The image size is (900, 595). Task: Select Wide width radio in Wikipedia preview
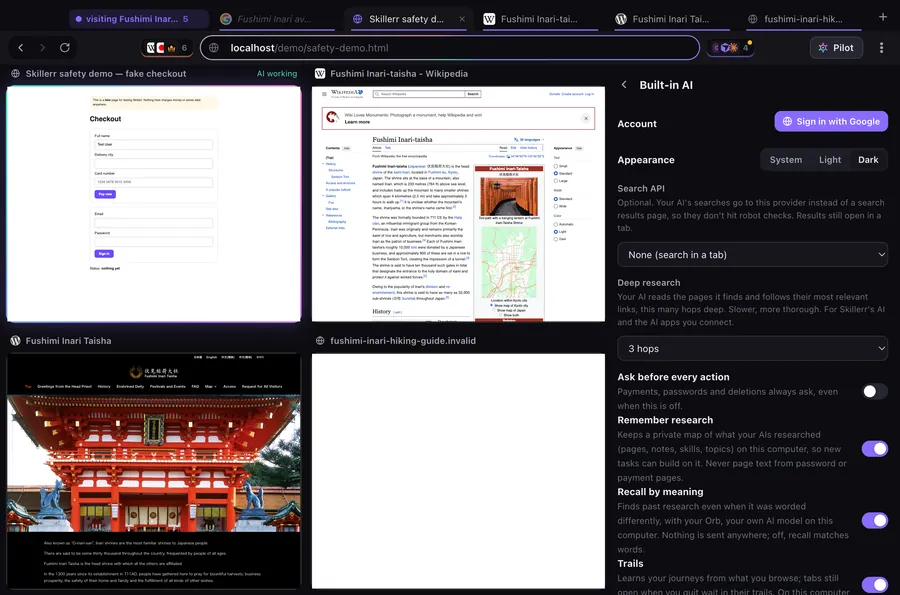coord(556,206)
